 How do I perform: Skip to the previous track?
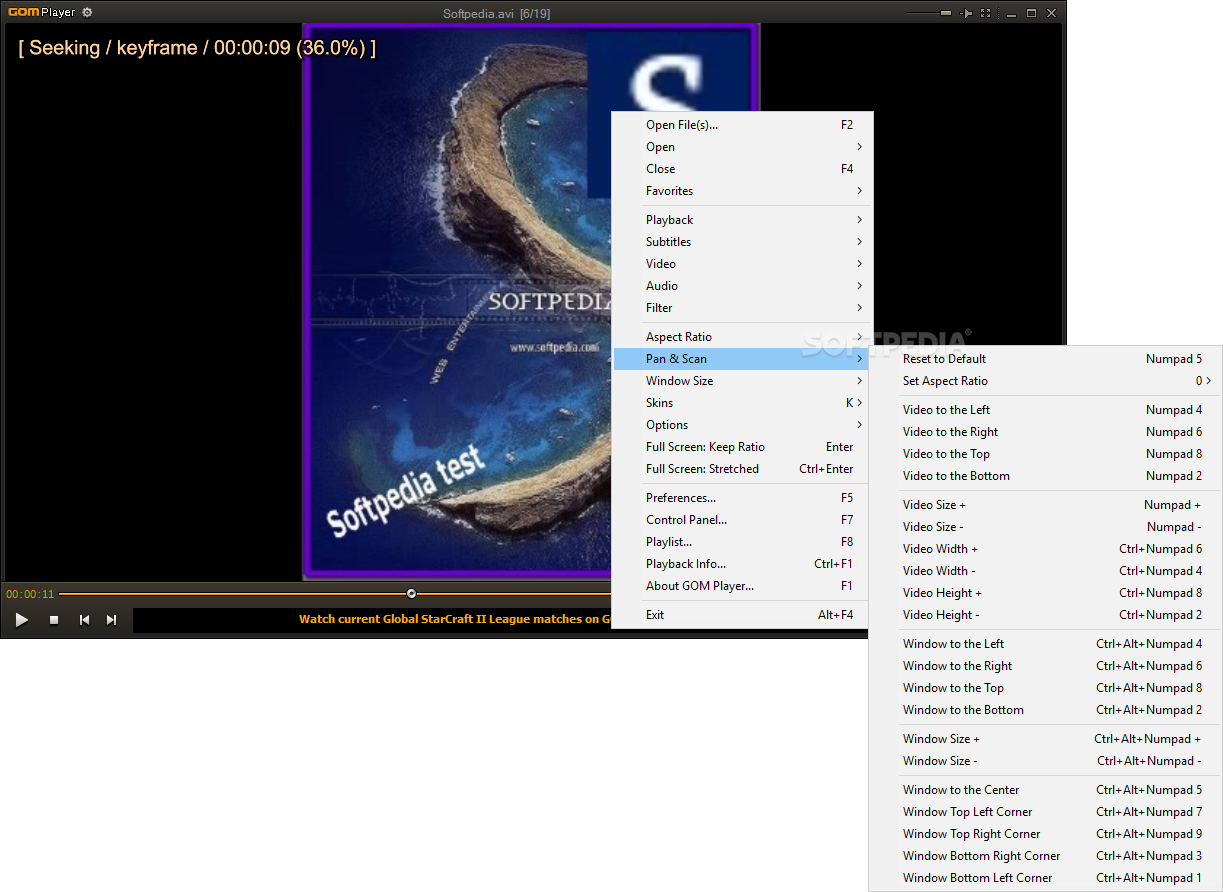click(x=84, y=620)
